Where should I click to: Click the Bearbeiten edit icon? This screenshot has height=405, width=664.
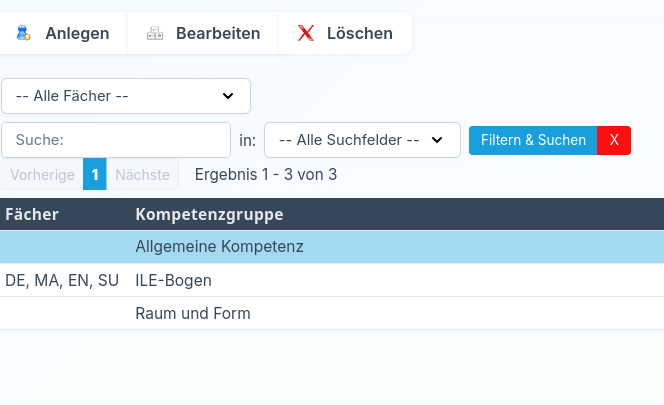[155, 33]
